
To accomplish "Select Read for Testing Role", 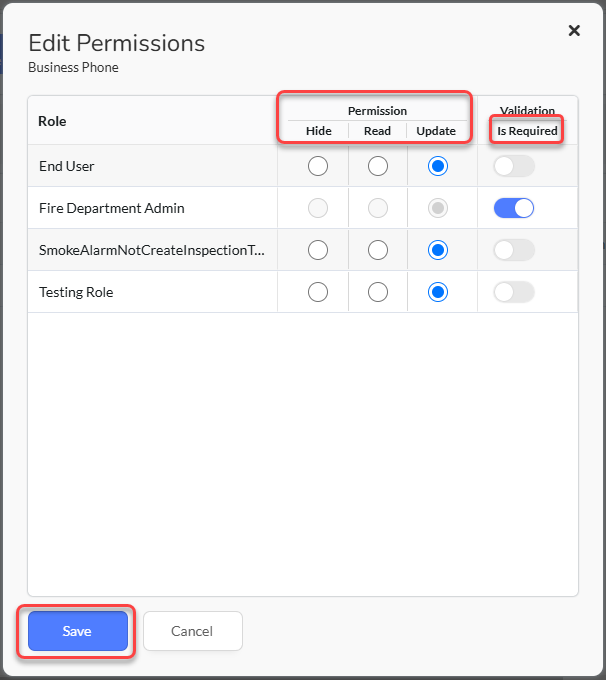I will [x=377, y=292].
